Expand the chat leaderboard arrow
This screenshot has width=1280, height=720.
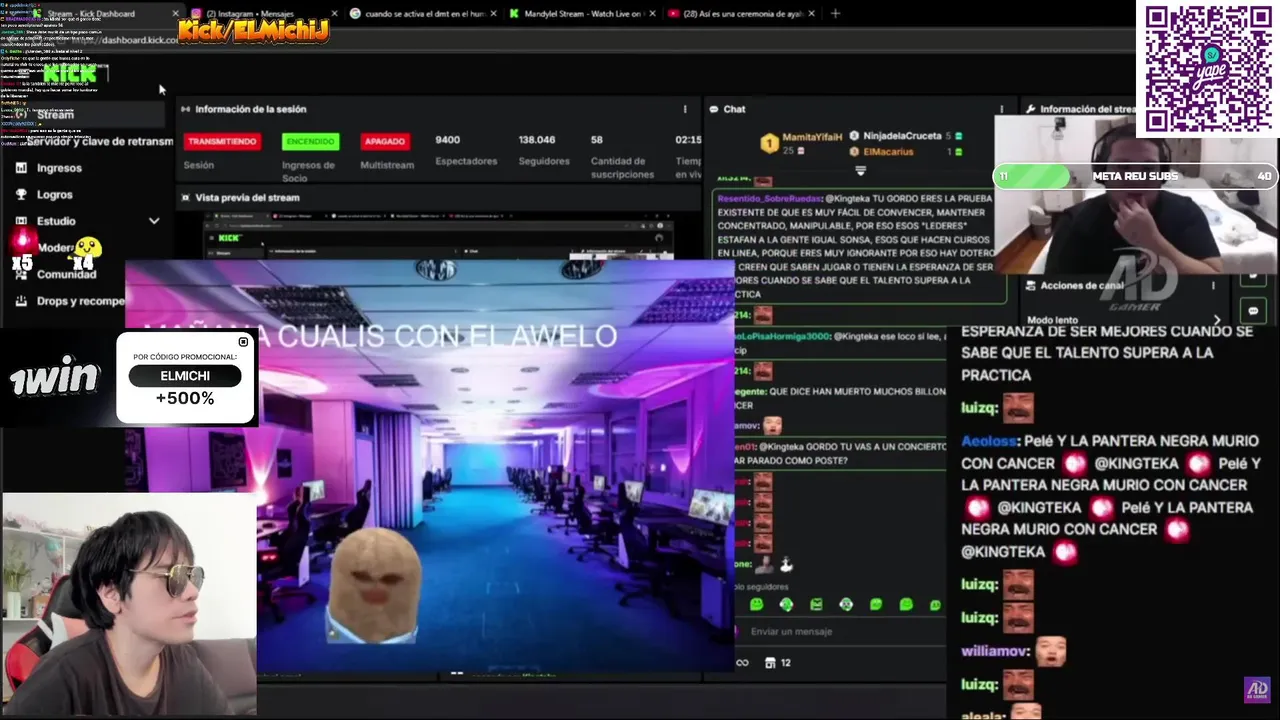click(860, 171)
